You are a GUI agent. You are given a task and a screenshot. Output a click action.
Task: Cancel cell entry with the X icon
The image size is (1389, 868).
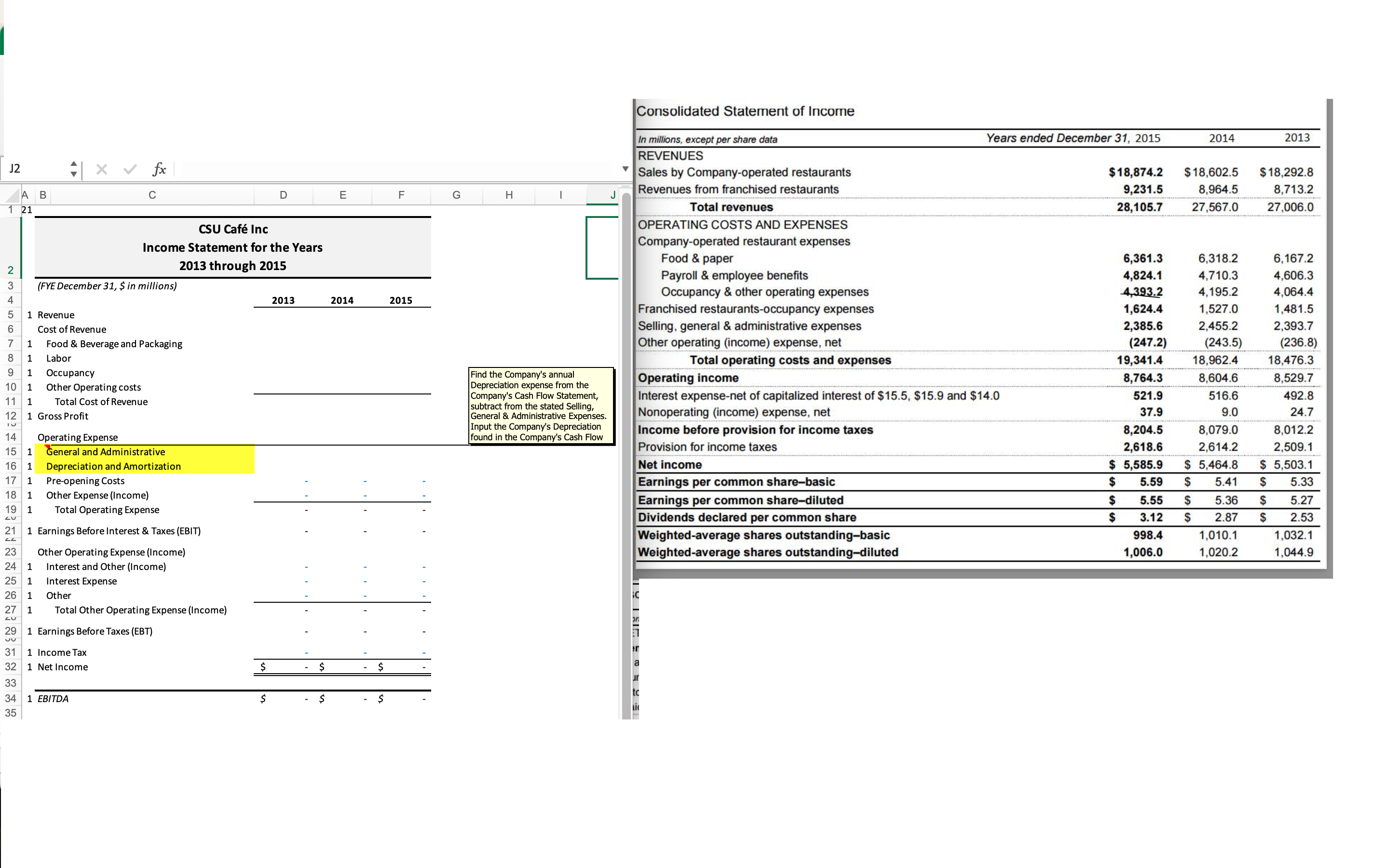[102, 169]
